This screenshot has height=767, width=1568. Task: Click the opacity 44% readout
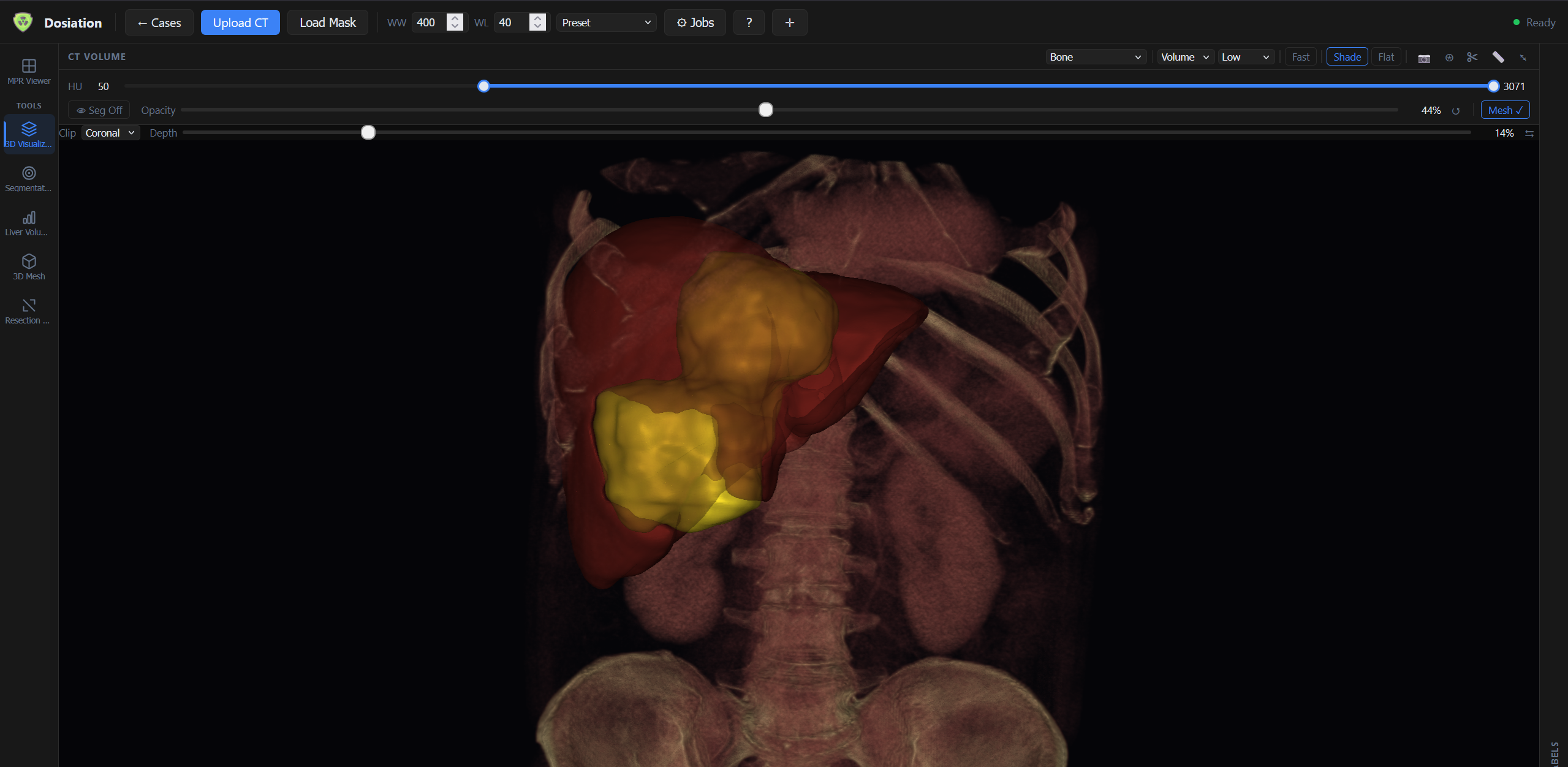pyautogui.click(x=1431, y=110)
